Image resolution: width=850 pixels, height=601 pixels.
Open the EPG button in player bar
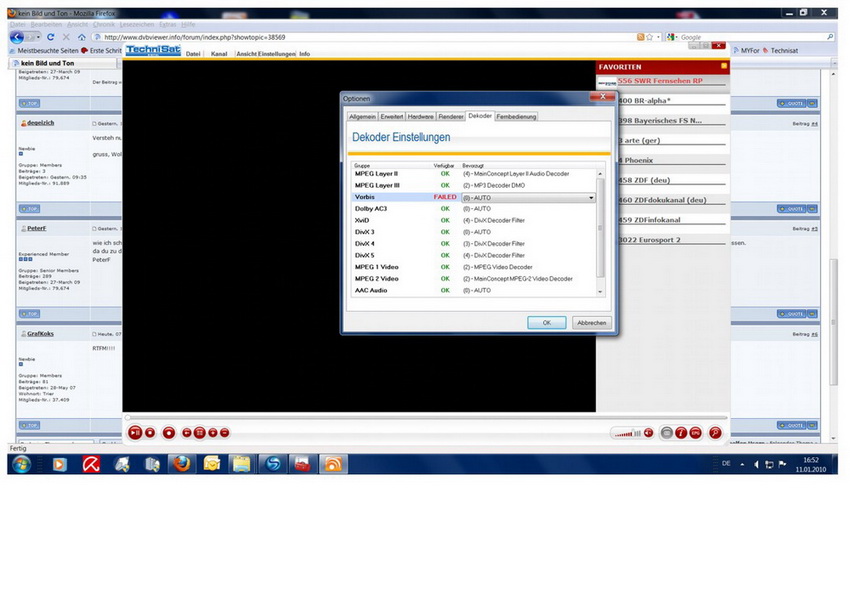point(695,433)
